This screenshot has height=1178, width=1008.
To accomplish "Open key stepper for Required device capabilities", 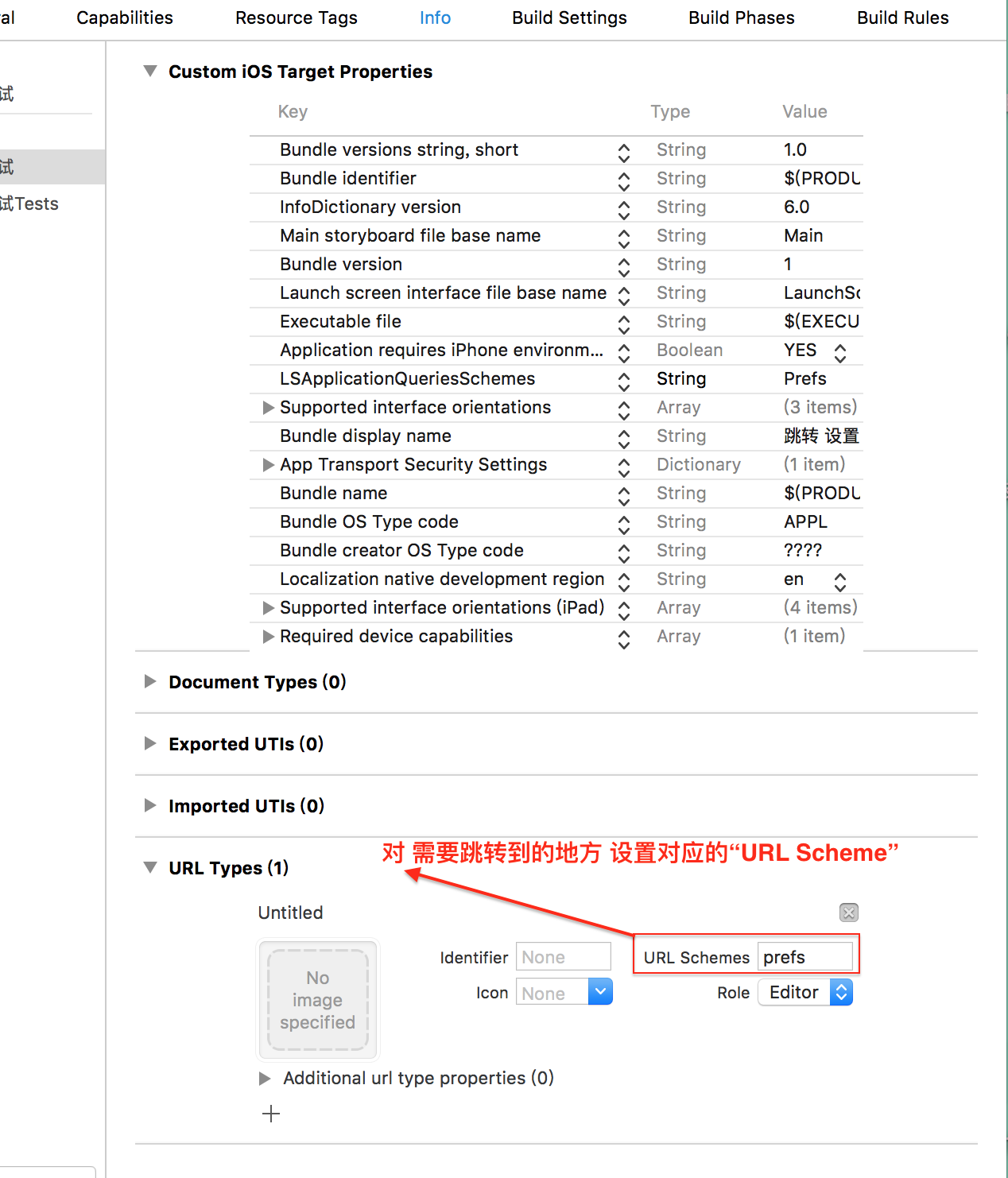I will pos(624,640).
